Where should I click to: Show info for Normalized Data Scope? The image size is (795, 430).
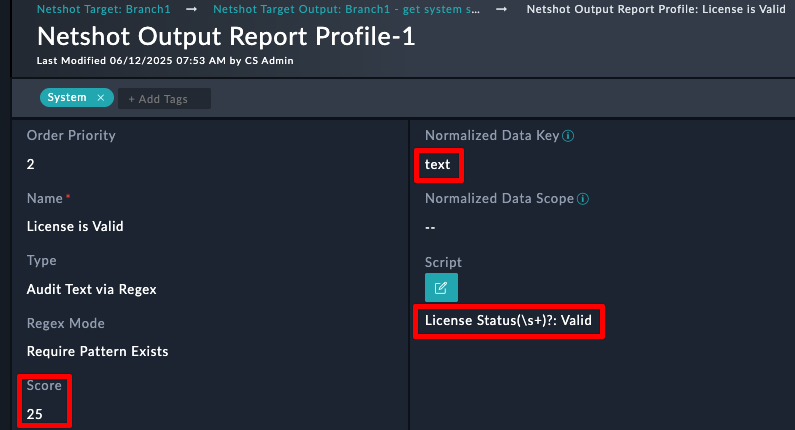coord(583,199)
